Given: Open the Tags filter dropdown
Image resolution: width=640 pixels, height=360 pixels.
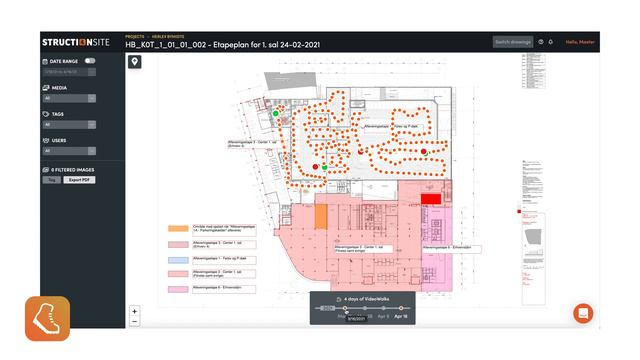Looking at the screenshot, I should 69,124.
